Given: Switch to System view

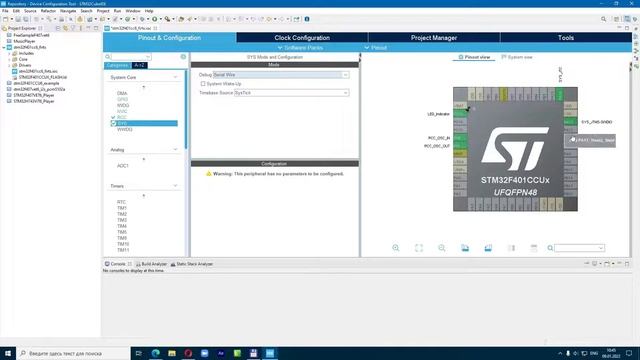Looking at the screenshot, I should tap(517, 57).
